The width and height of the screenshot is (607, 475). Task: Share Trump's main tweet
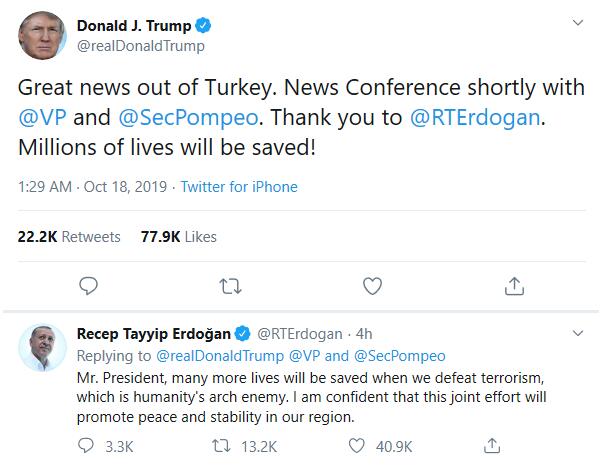(514, 287)
